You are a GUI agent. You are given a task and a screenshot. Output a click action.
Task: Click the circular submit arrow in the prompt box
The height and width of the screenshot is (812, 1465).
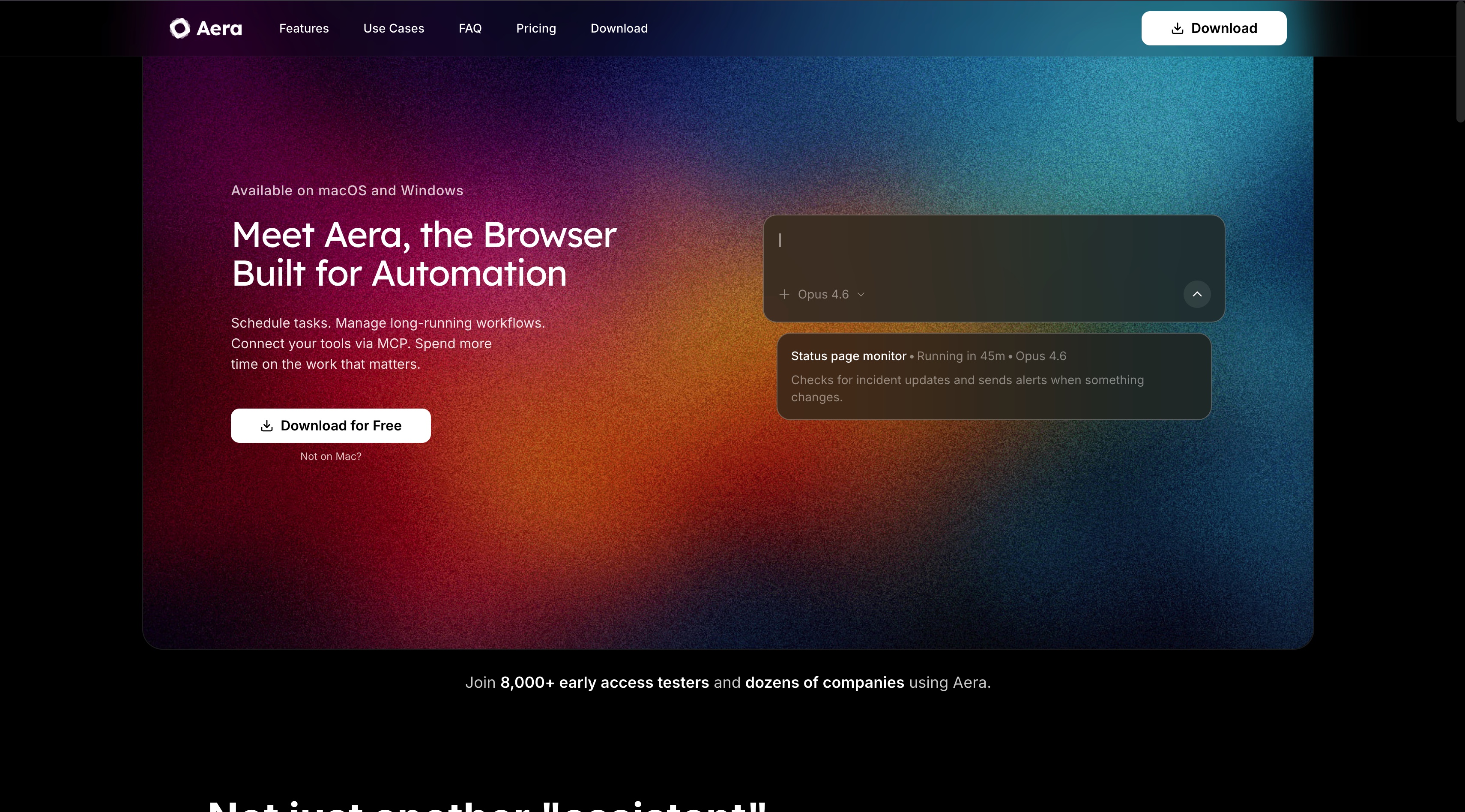[x=1196, y=294]
